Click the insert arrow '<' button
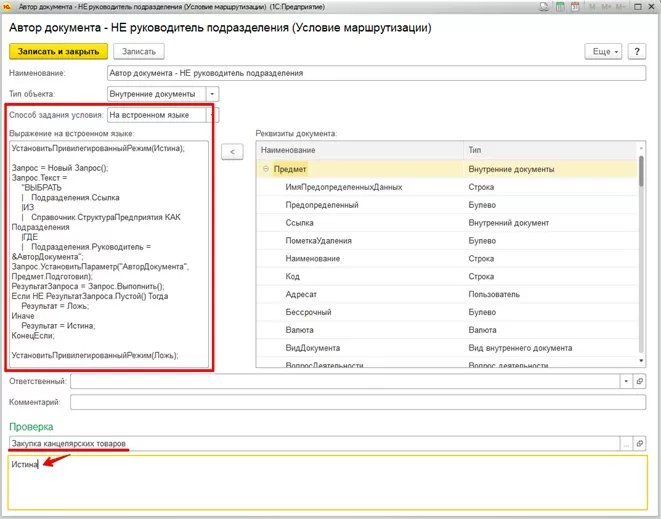Viewport: 661px width, 519px height. 231,151
